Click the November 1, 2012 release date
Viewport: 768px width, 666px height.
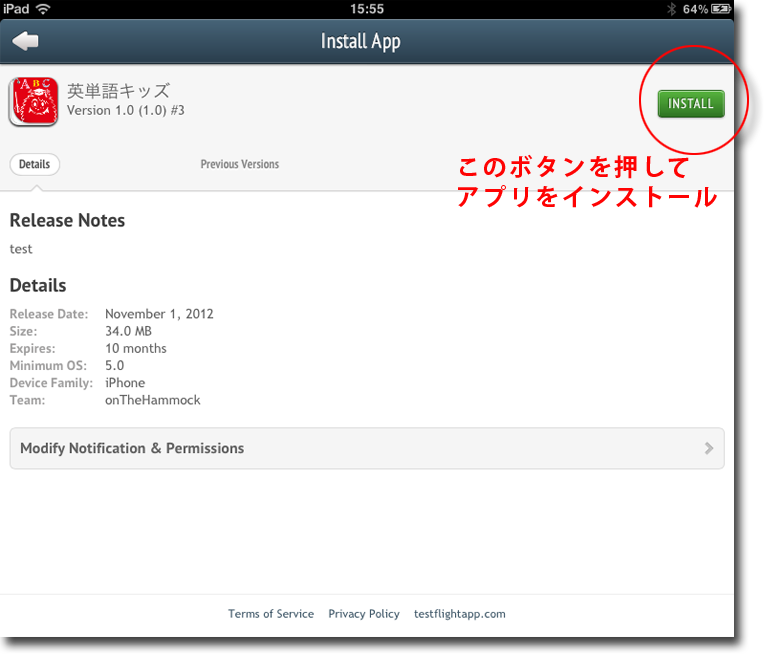[x=159, y=314]
